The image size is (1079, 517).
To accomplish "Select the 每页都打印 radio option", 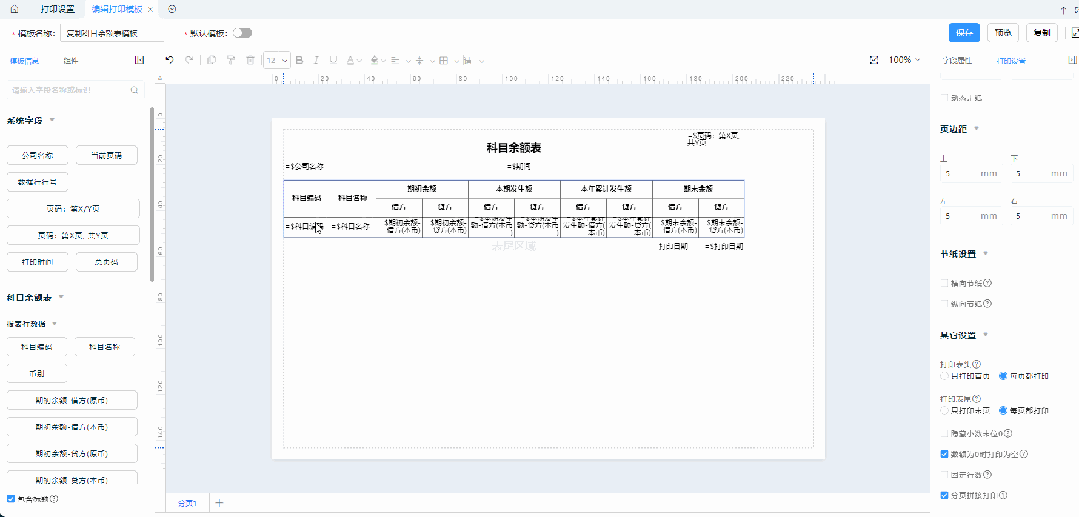I will [x=1003, y=410].
